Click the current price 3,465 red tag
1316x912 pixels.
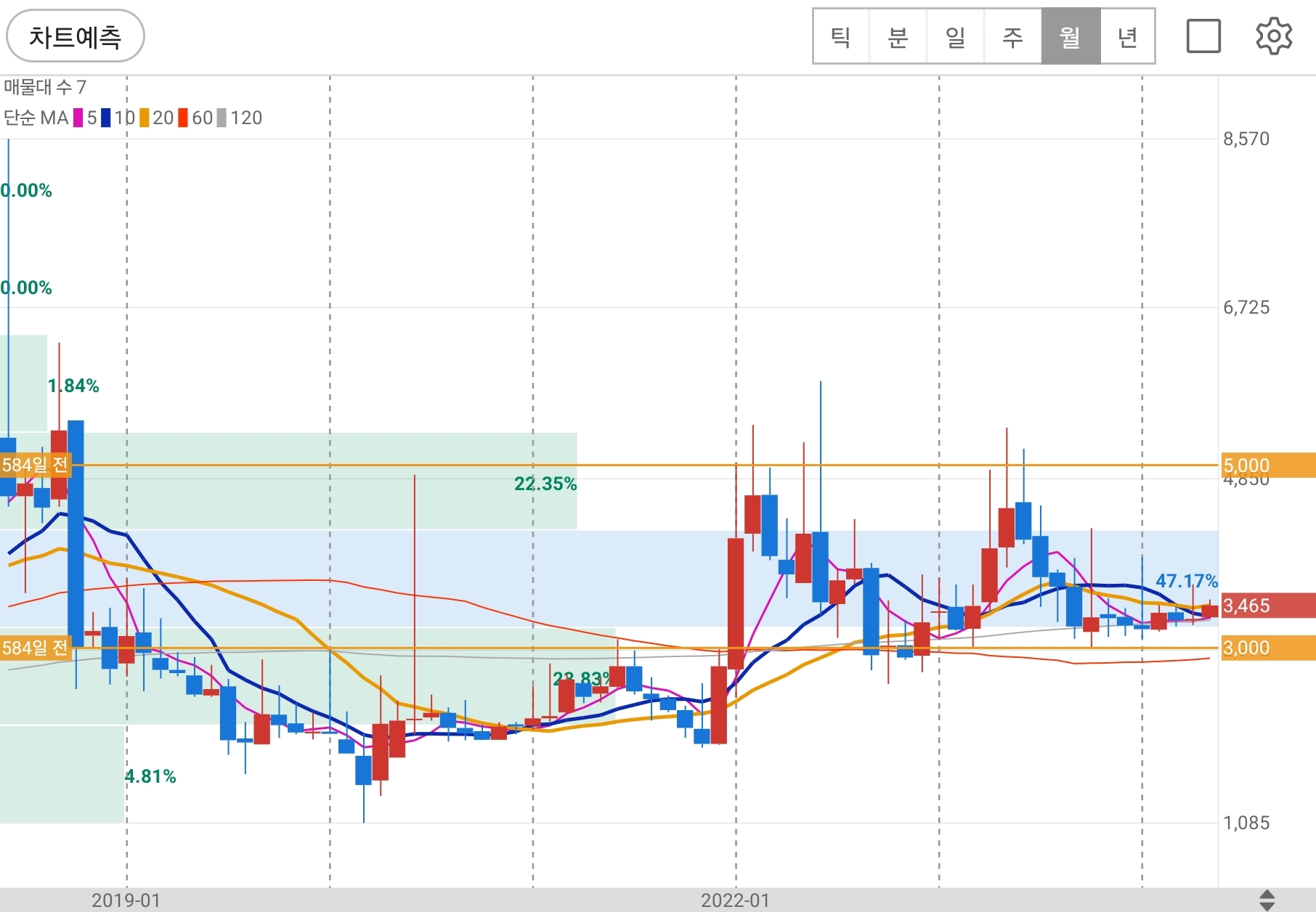pyautogui.click(x=1268, y=606)
